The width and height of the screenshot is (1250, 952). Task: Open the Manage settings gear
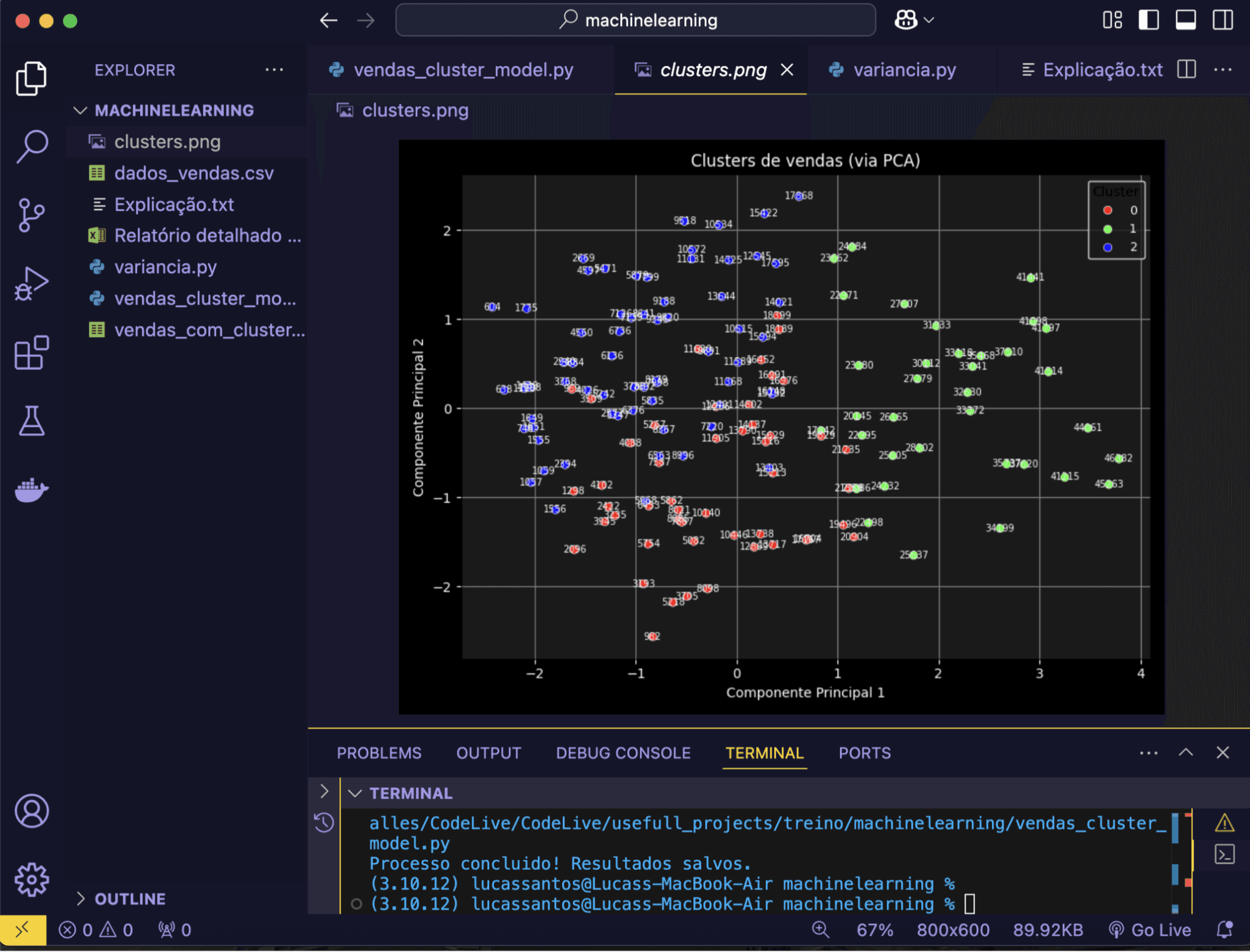pos(31,879)
